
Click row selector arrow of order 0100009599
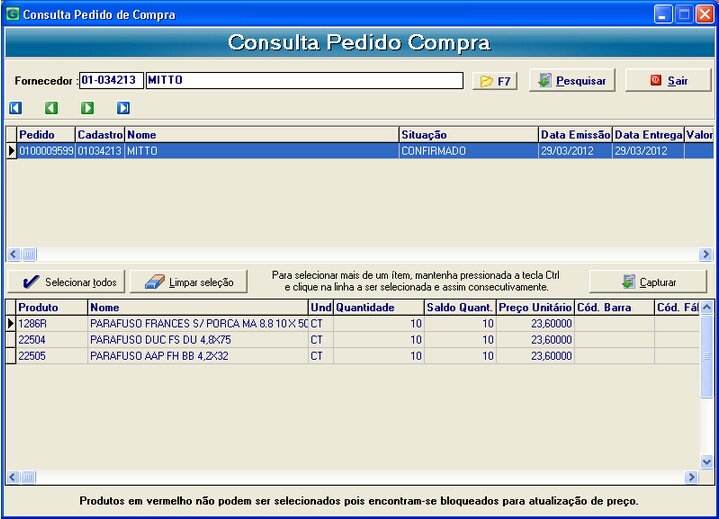point(11,151)
